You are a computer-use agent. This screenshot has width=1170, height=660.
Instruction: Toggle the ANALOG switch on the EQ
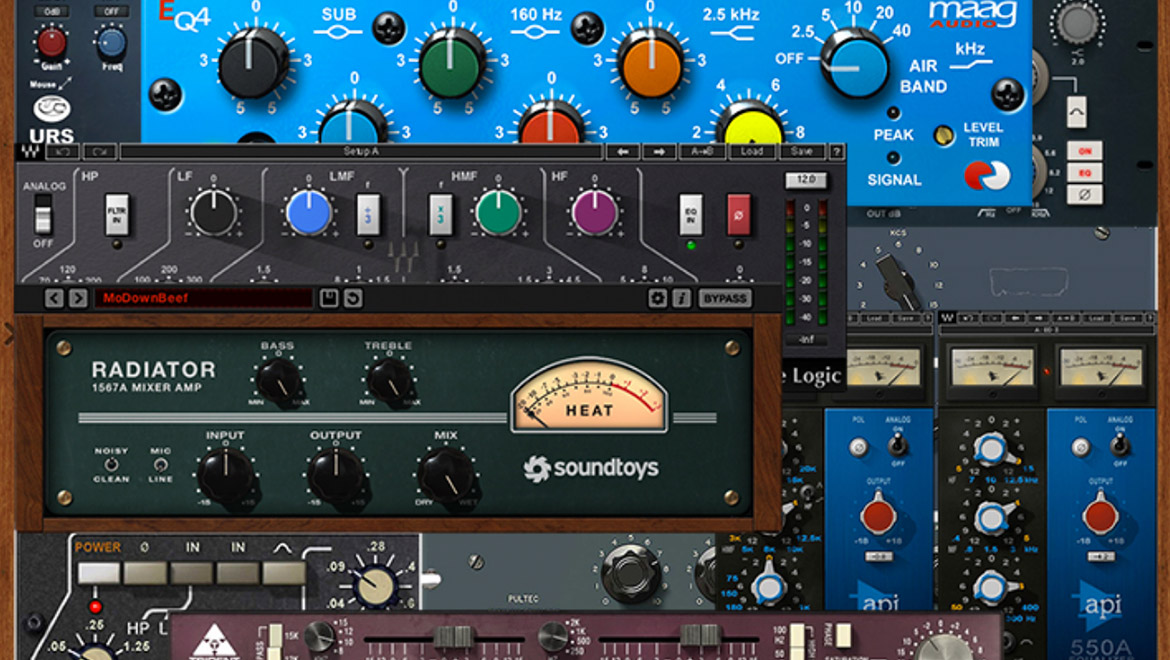pyautogui.click(x=42, y=213)
